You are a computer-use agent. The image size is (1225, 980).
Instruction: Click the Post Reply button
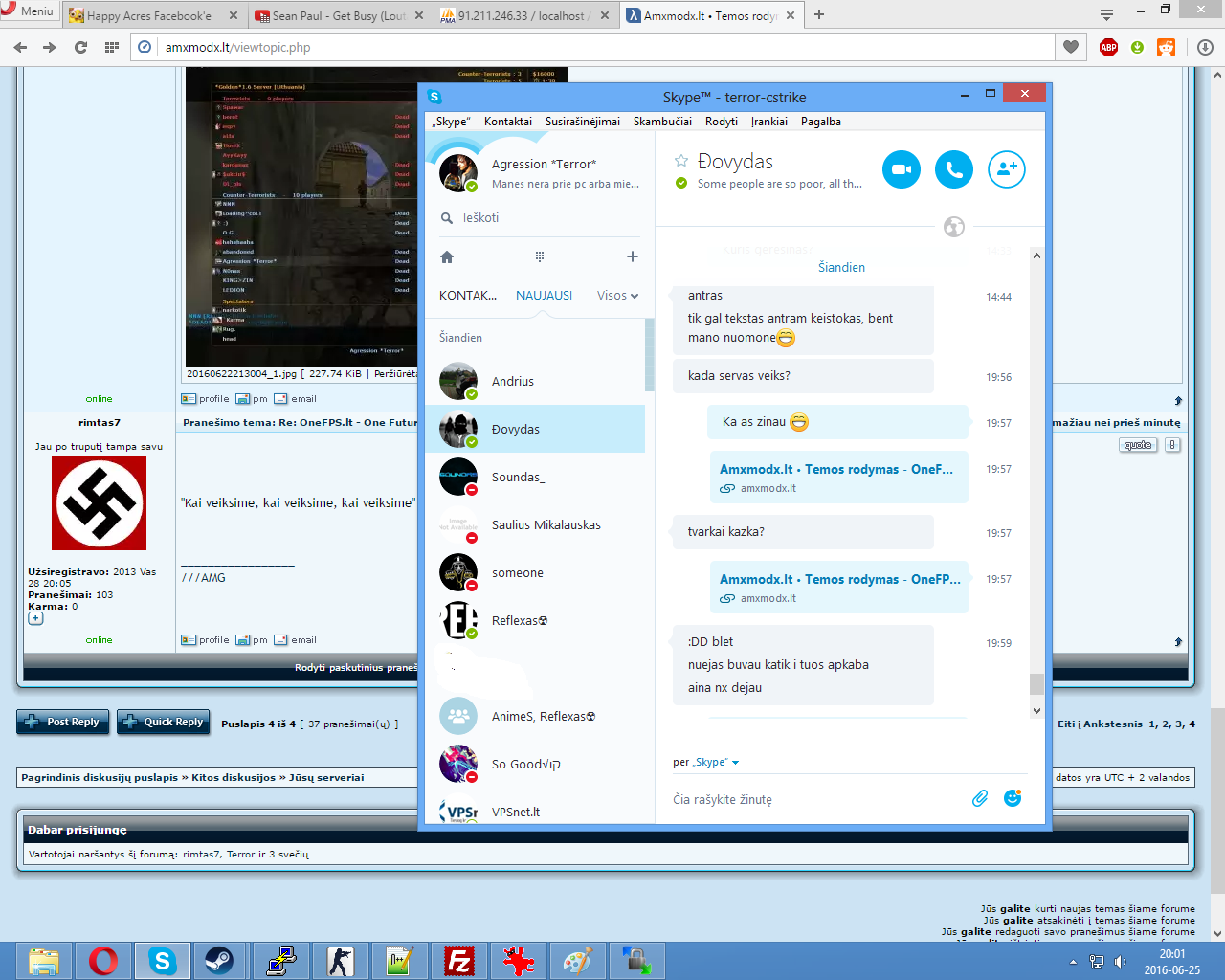[63, 722]
